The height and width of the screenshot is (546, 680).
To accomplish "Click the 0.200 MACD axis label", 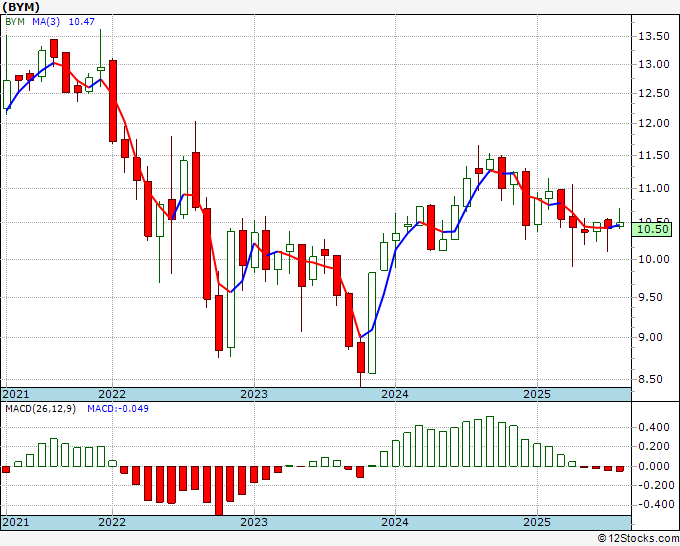I will (x=654, y=447).
